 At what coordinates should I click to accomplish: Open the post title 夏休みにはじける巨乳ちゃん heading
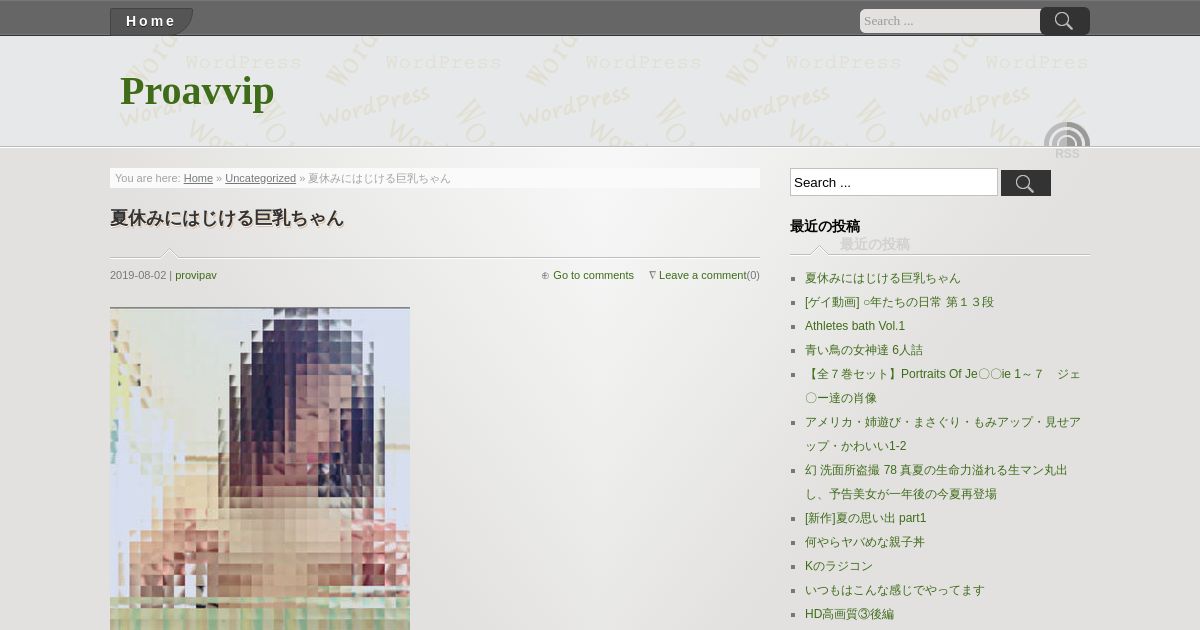(x=227, y=217)
